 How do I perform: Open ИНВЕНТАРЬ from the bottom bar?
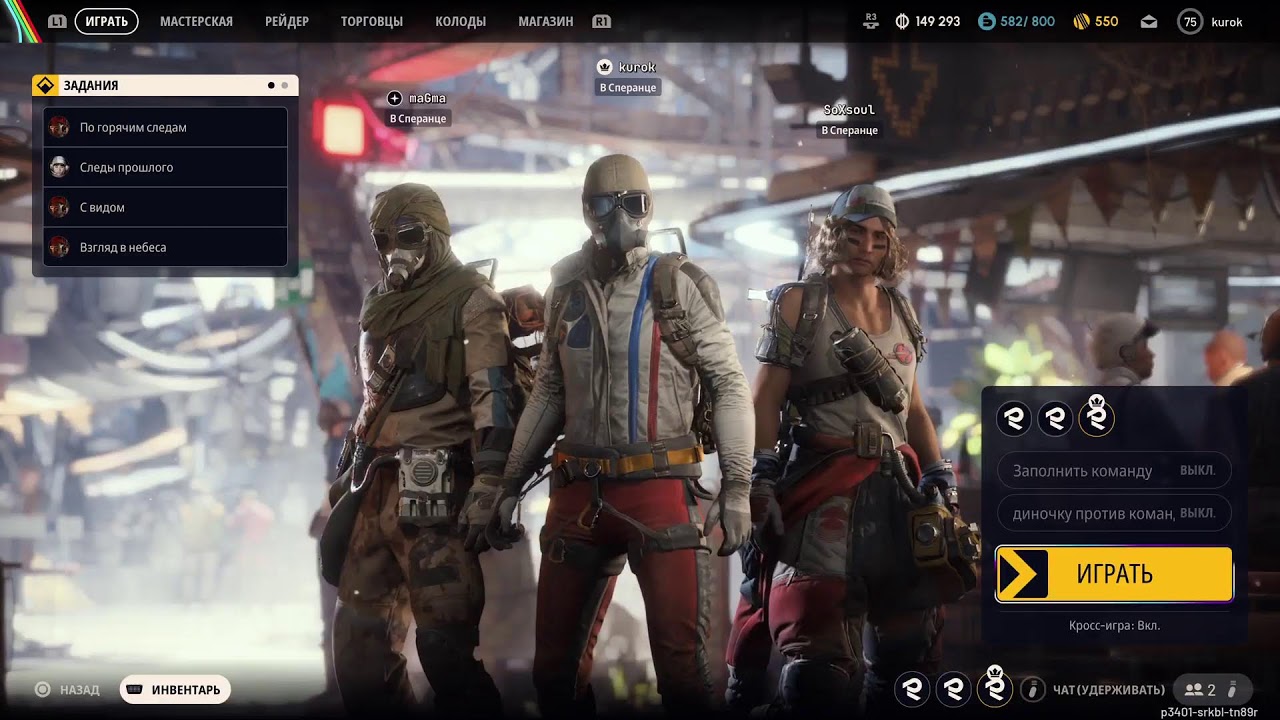pos(175,689)
